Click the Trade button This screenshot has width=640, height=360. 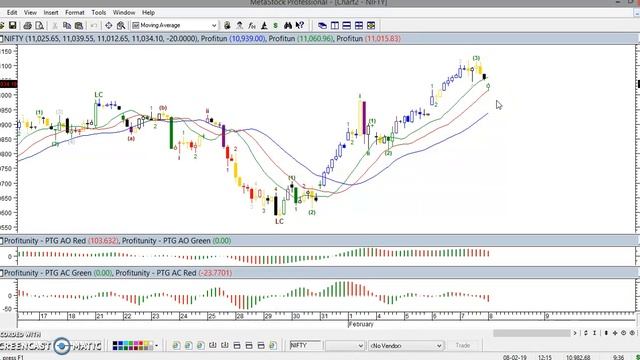tap(463, 346)
